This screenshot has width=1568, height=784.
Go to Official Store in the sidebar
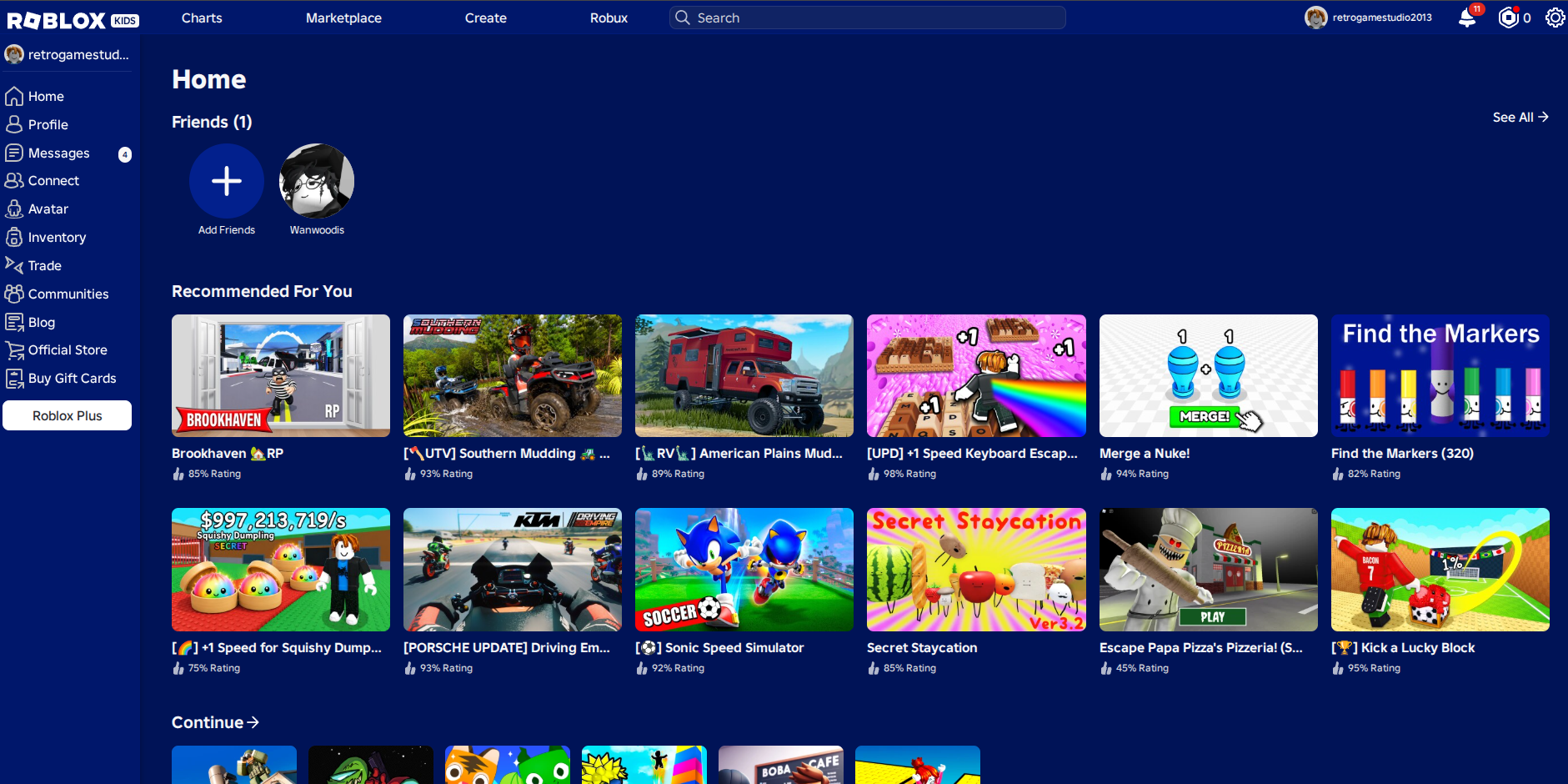click(68, 350)
